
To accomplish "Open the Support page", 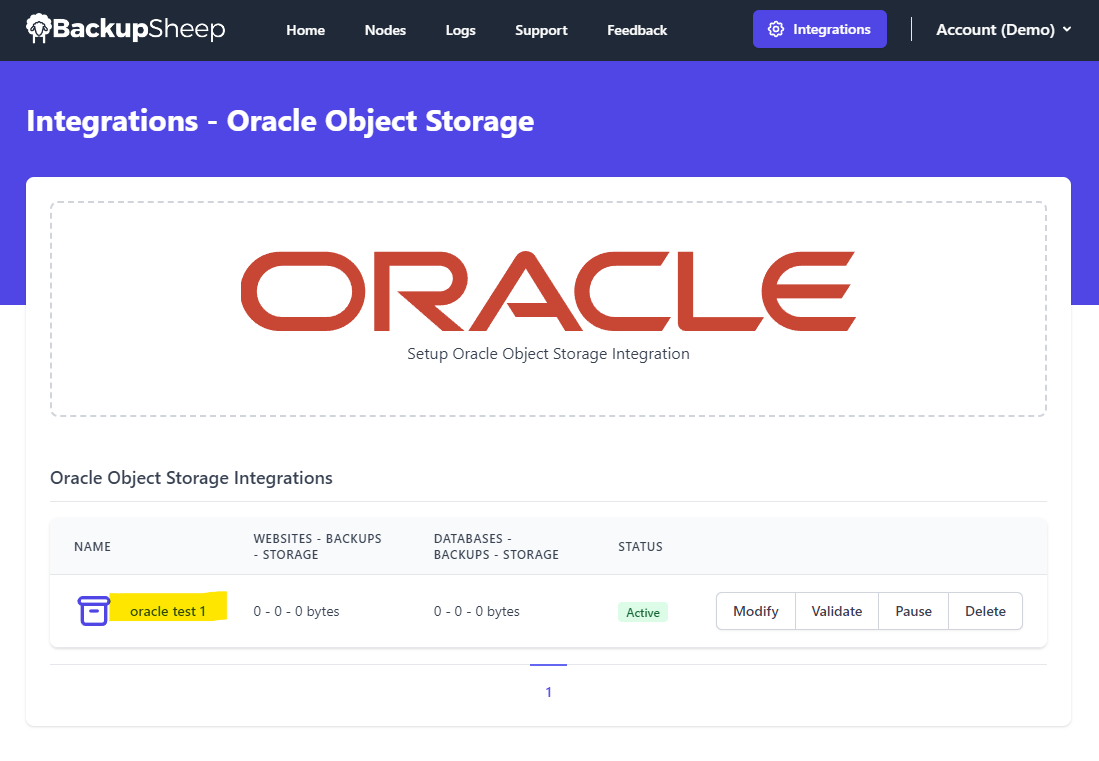I will pos(541,30).
